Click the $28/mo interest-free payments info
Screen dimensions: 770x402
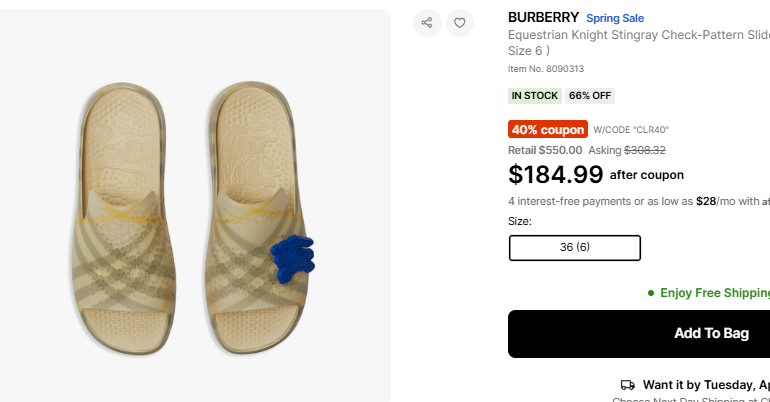[640, 201]
